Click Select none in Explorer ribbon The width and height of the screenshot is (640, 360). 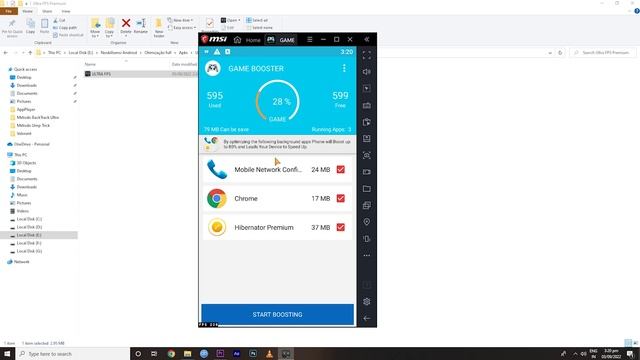click(x=260, y=28)
